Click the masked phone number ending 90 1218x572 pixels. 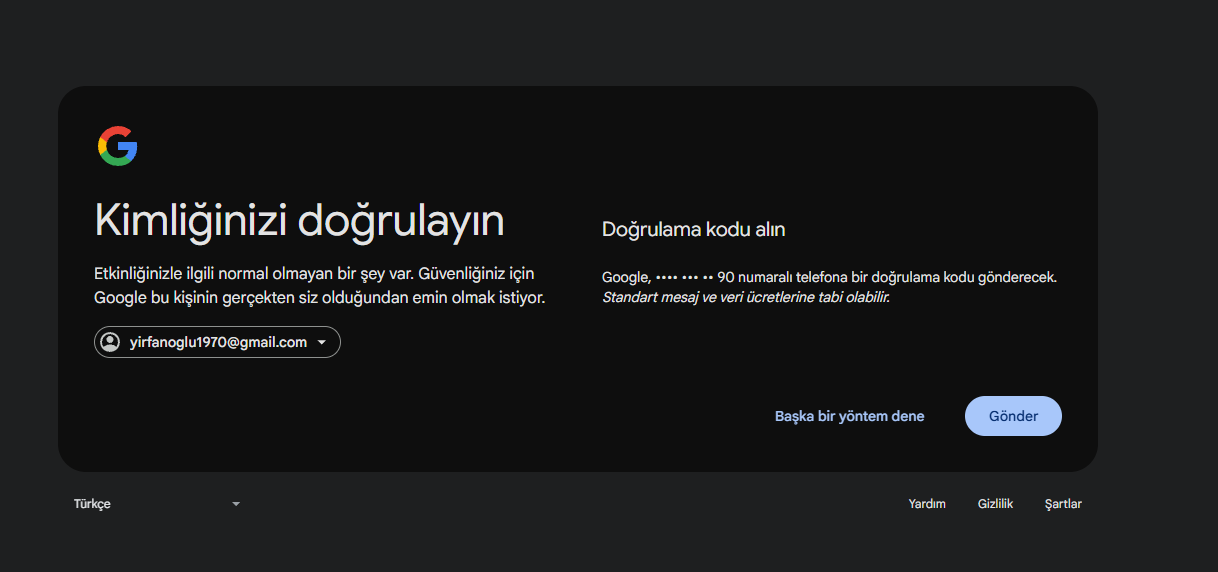click(x=695, y=277)
